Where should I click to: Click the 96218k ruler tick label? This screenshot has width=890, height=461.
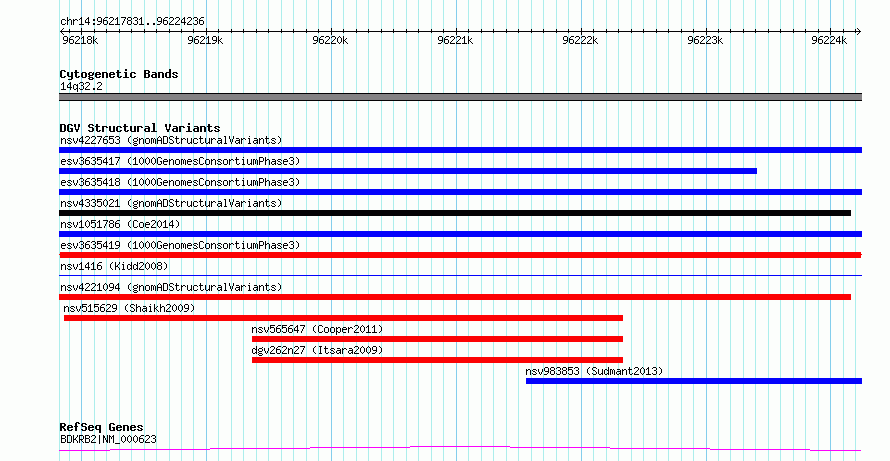80,41
